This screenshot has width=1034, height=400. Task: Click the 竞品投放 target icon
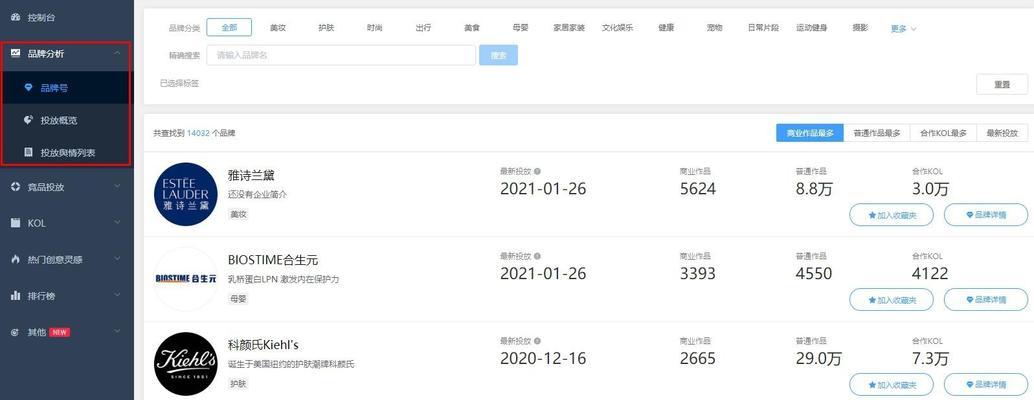tap(16, 186)
